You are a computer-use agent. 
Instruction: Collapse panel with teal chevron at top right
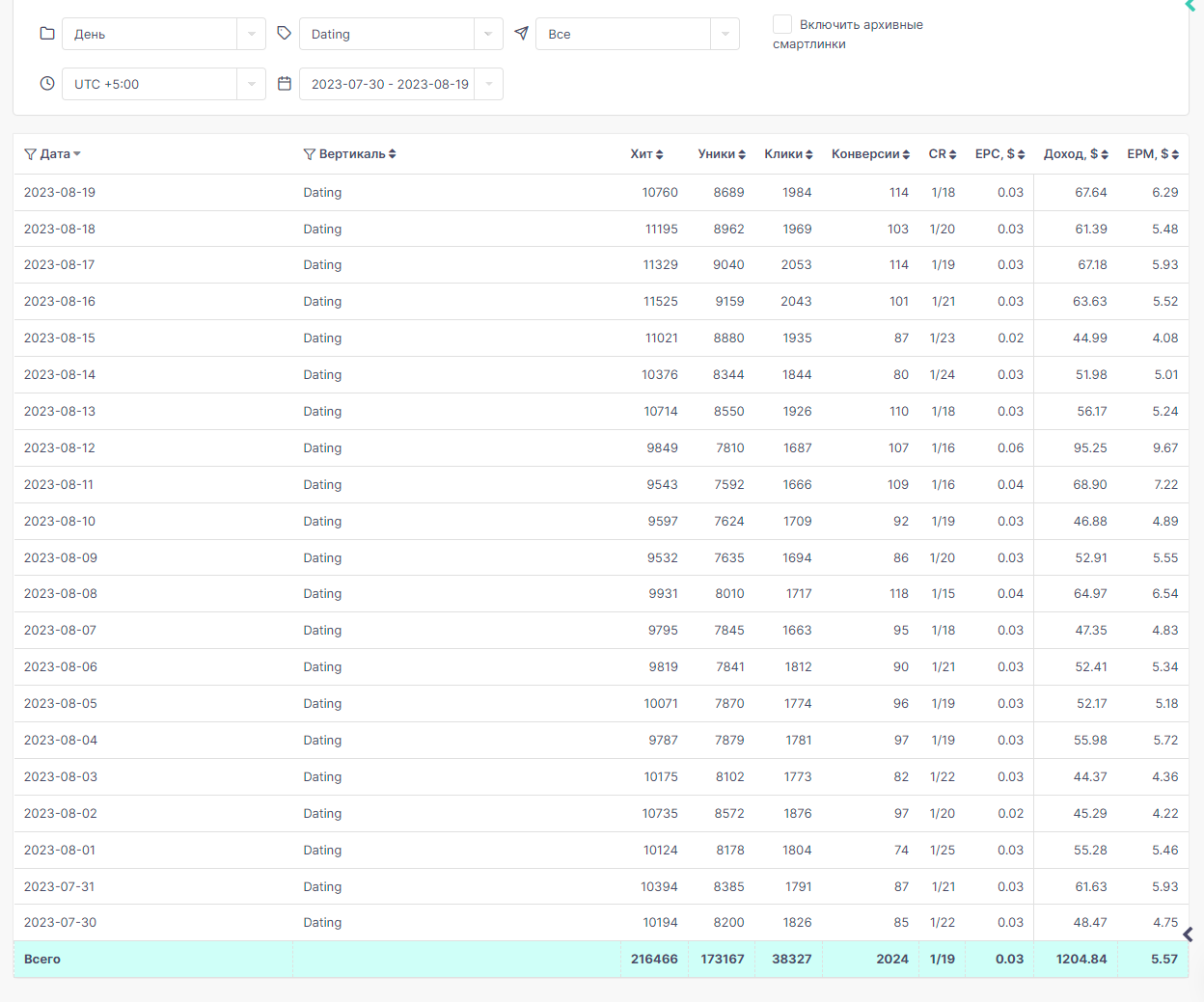coord(1190,6)
